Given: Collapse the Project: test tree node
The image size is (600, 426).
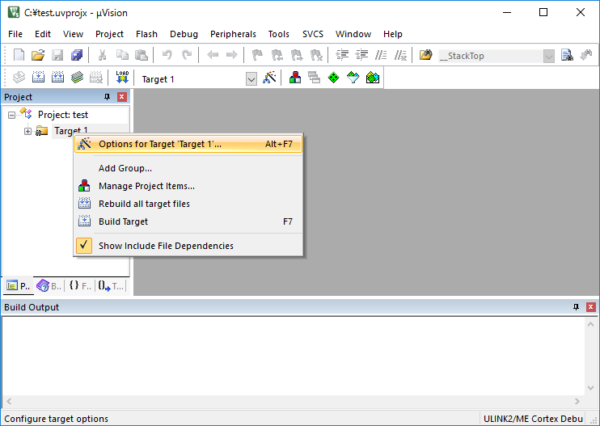Looking at the screenshot, I should pos(11,115).
